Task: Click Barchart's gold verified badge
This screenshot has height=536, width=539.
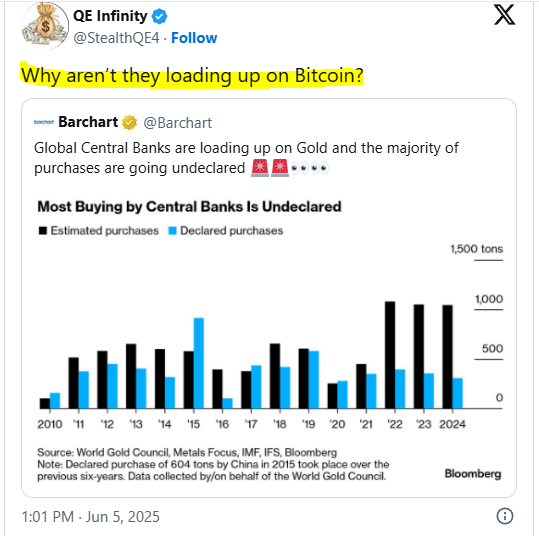Action: click(129, 122)
